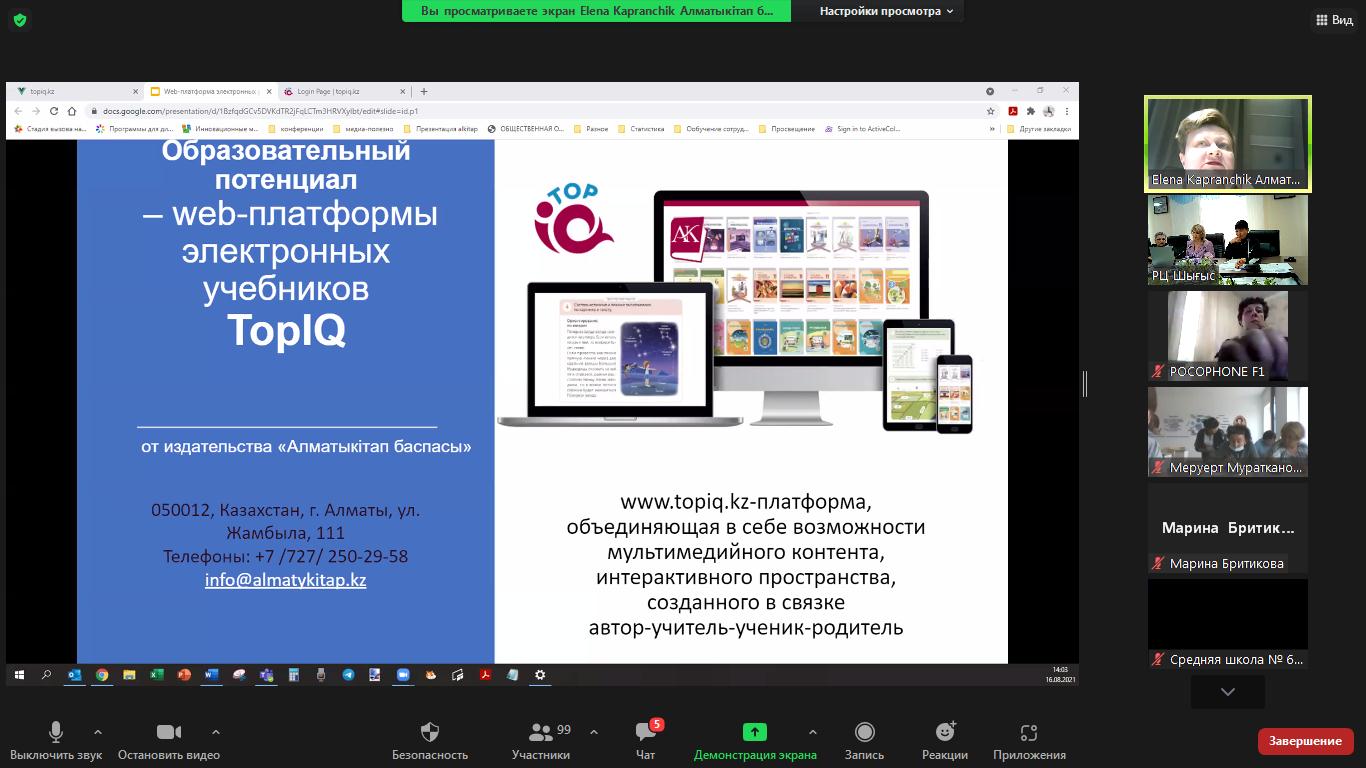This screenshot has height=768, width=1366.
Task: Start Демонстрация экрана screen sharing
Action: [x=755, y=741]
